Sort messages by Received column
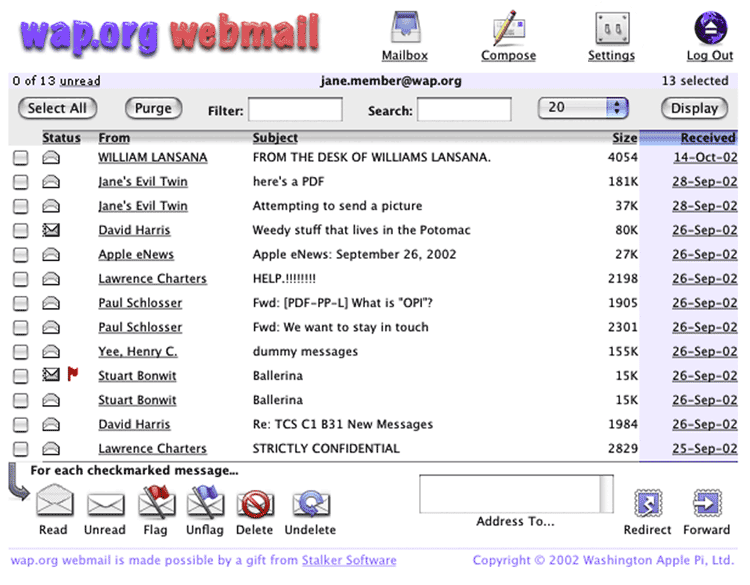 pyautogui.click(x=708, y=138)
